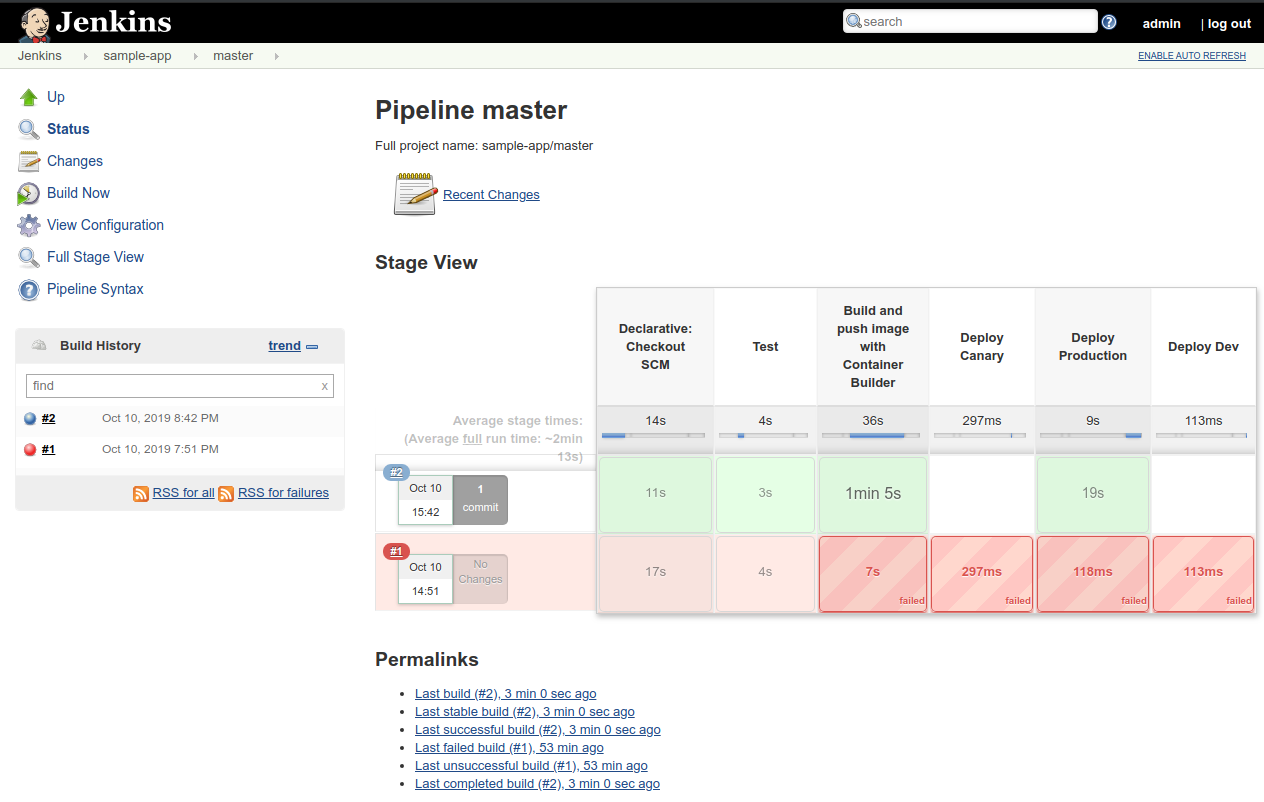1264x802 pixels.
Task: Open build #1 failed 297ms Deploy Canary cell
Action: click(x=981, y=573)
